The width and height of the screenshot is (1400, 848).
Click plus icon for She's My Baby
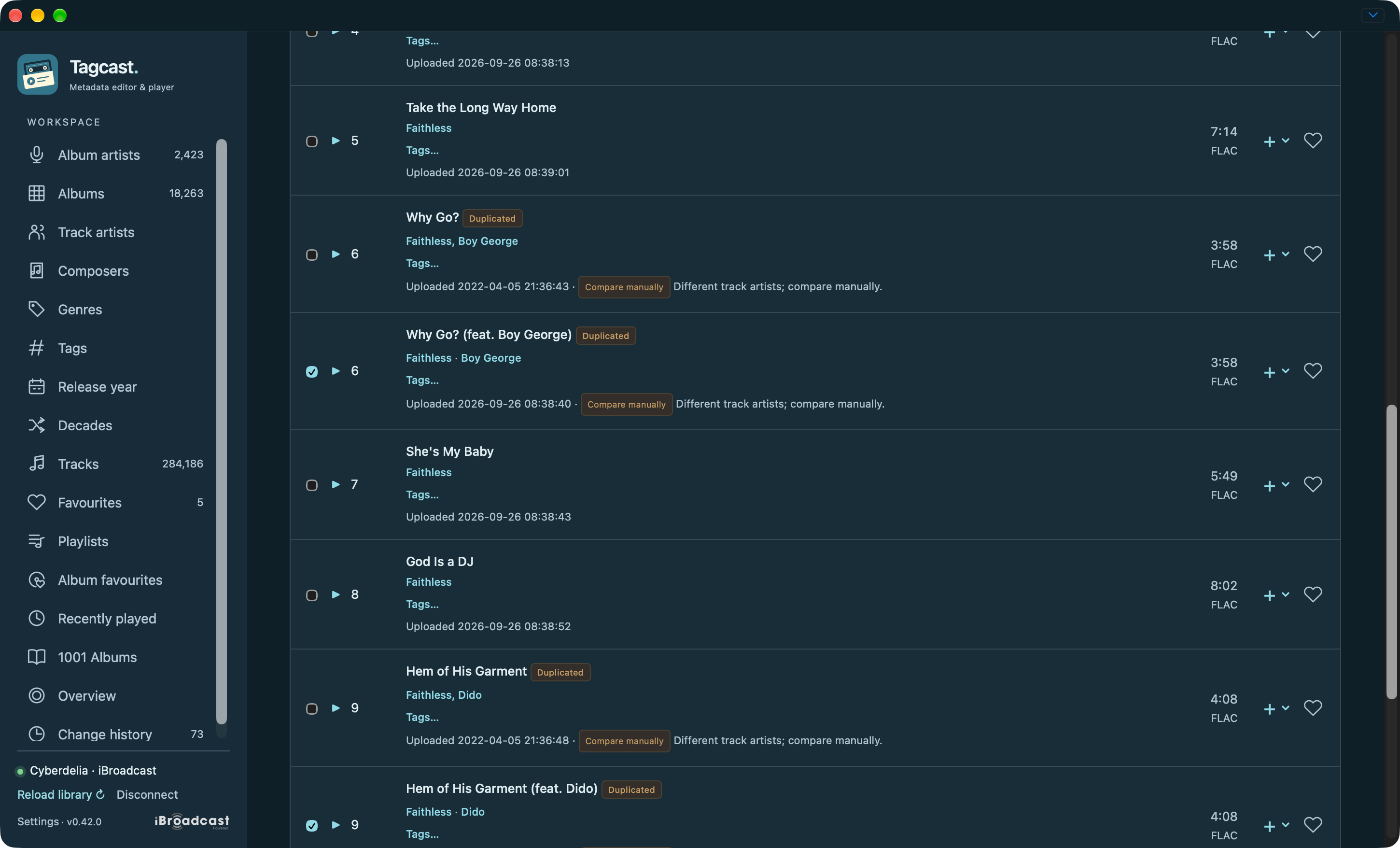[1269, 485]
